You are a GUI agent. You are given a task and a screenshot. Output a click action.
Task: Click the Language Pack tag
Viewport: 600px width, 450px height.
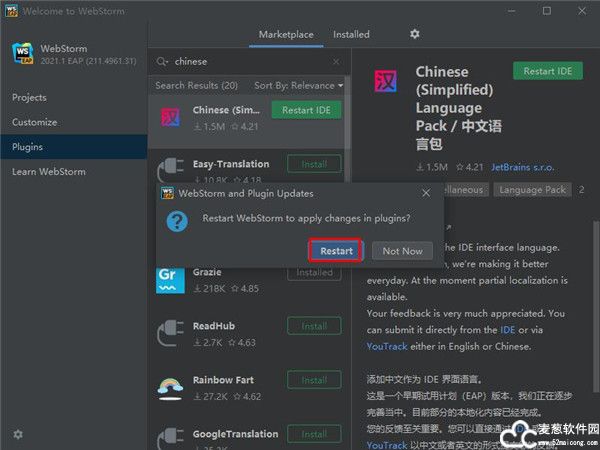click(532, 190)
